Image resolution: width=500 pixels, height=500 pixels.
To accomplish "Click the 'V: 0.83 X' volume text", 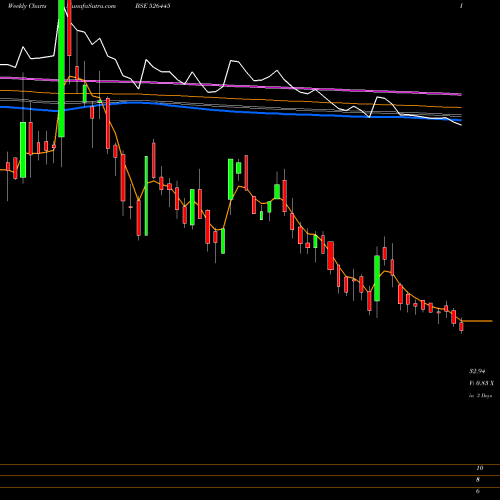I will (481, 383).
